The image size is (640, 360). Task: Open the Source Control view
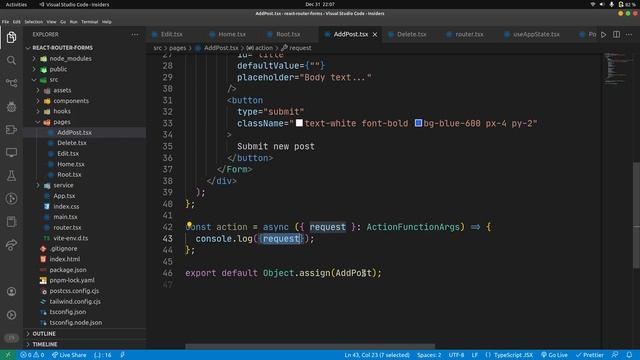[x=11, y=83]
